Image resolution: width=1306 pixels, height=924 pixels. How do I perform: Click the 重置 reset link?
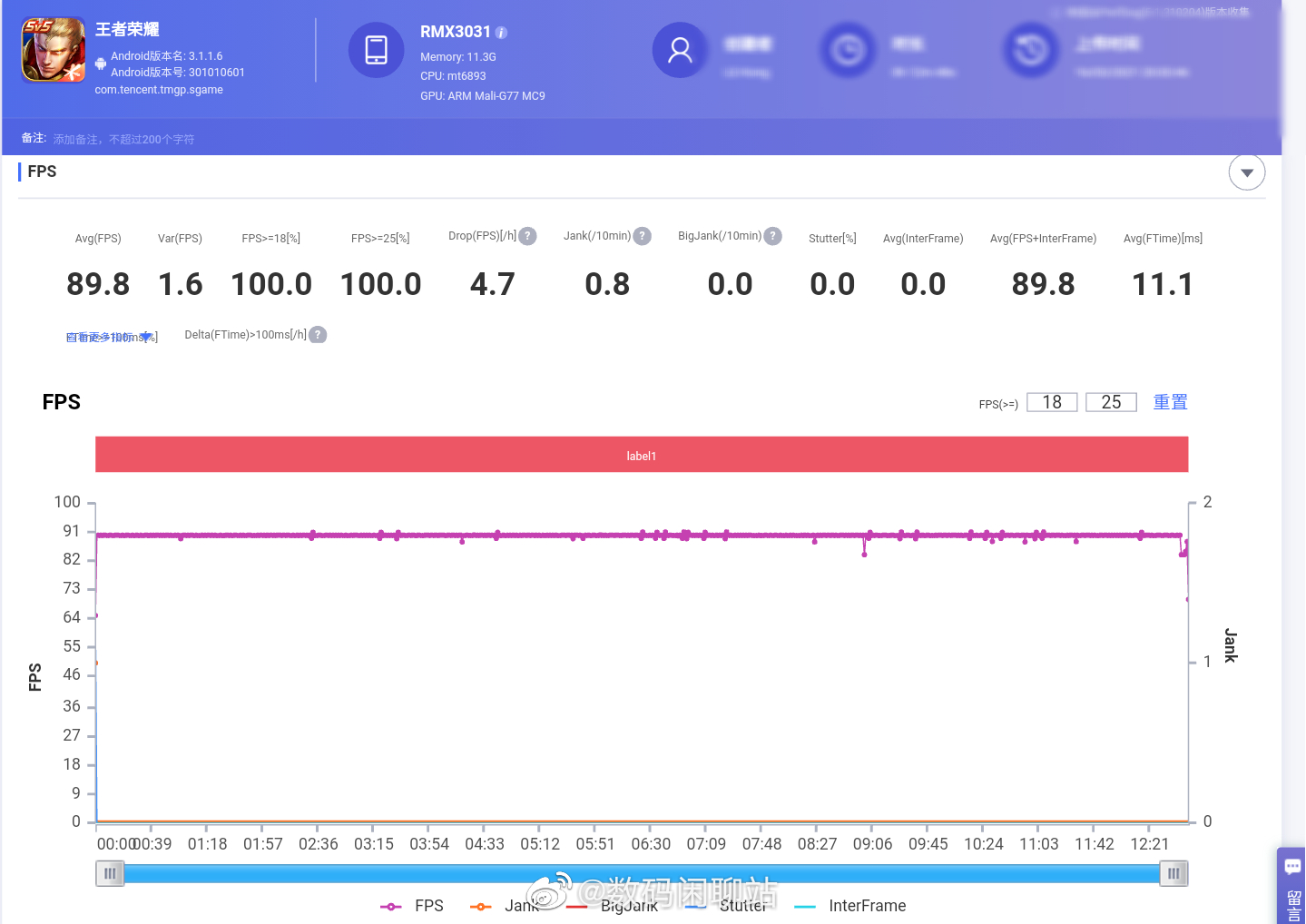pyautogui.click(x=1170, y=402)
